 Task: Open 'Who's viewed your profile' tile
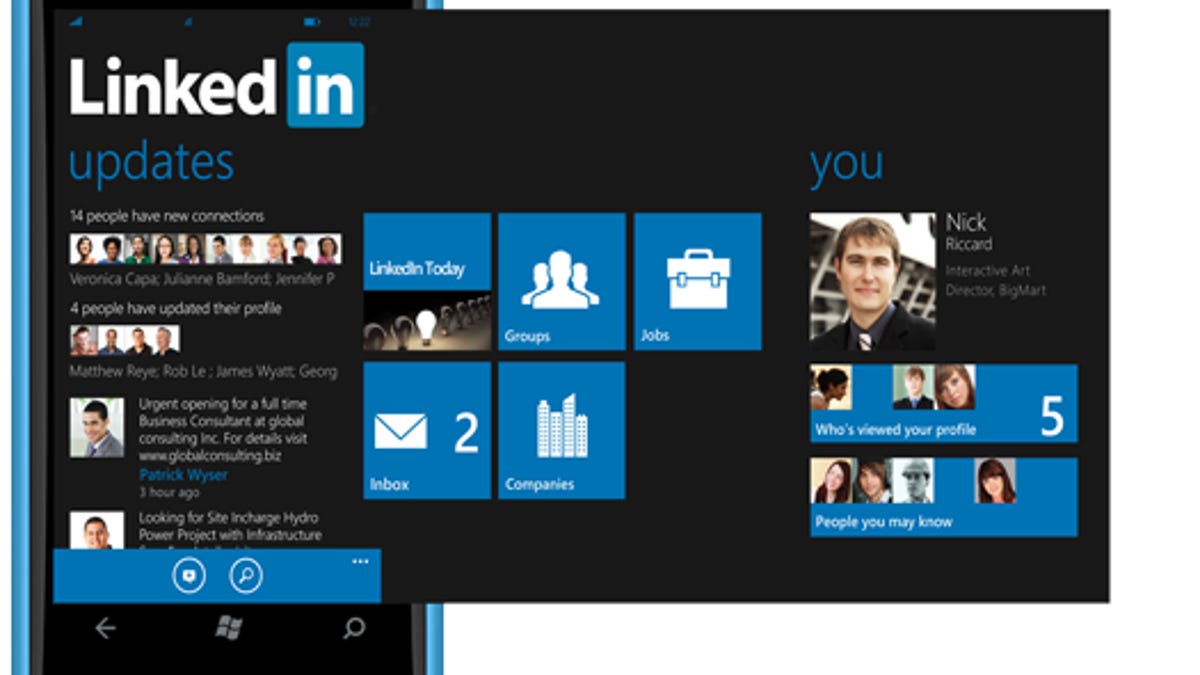point(943,404)
